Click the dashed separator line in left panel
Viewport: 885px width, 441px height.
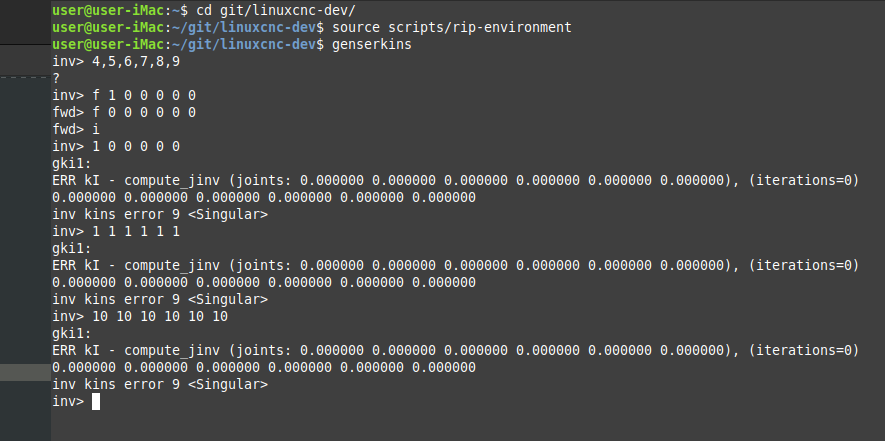(25, 77)
